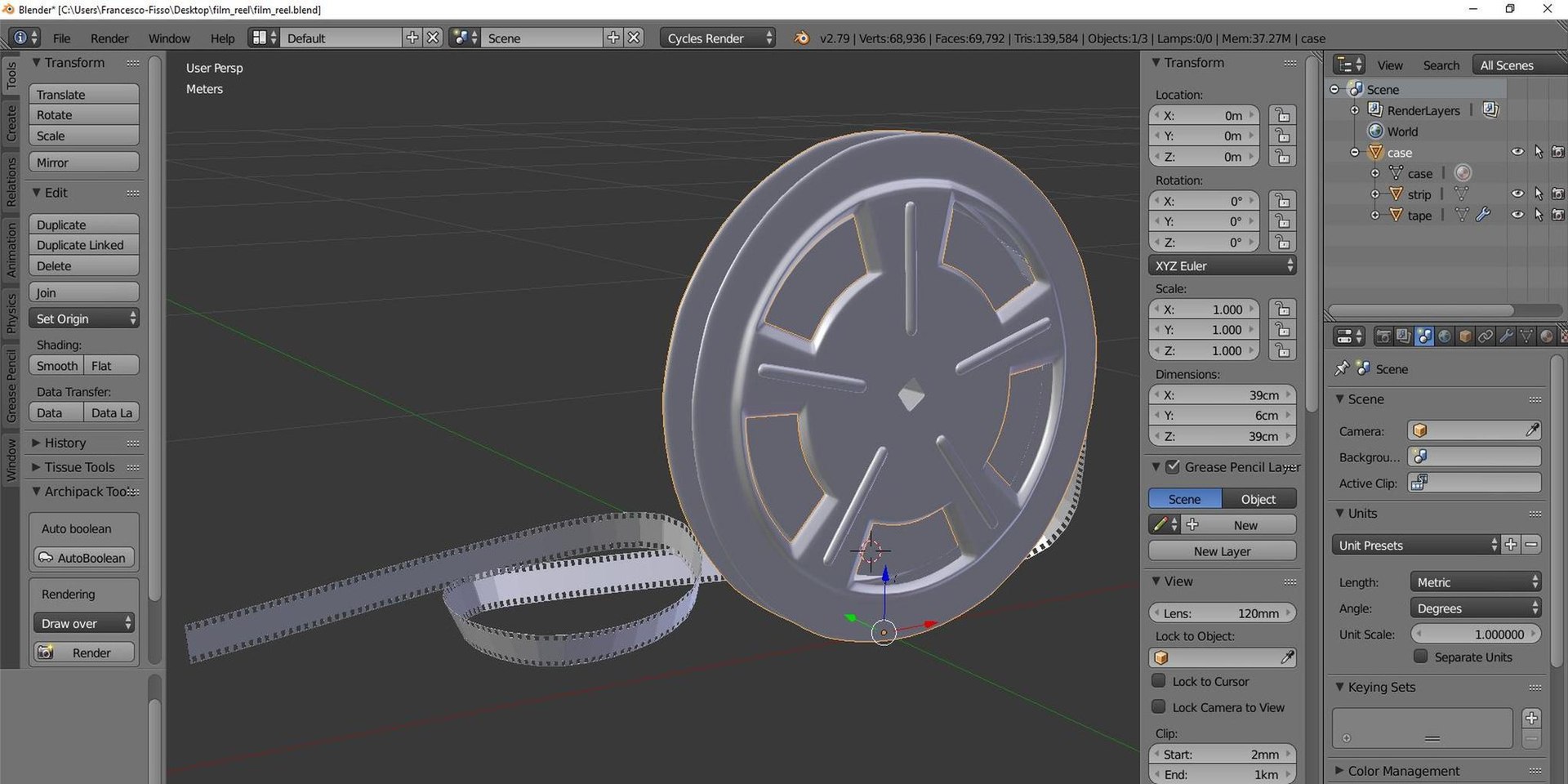
Task: Open the XYZ Euler rotation mode dropdown
Action: [x=1222, y=265]
